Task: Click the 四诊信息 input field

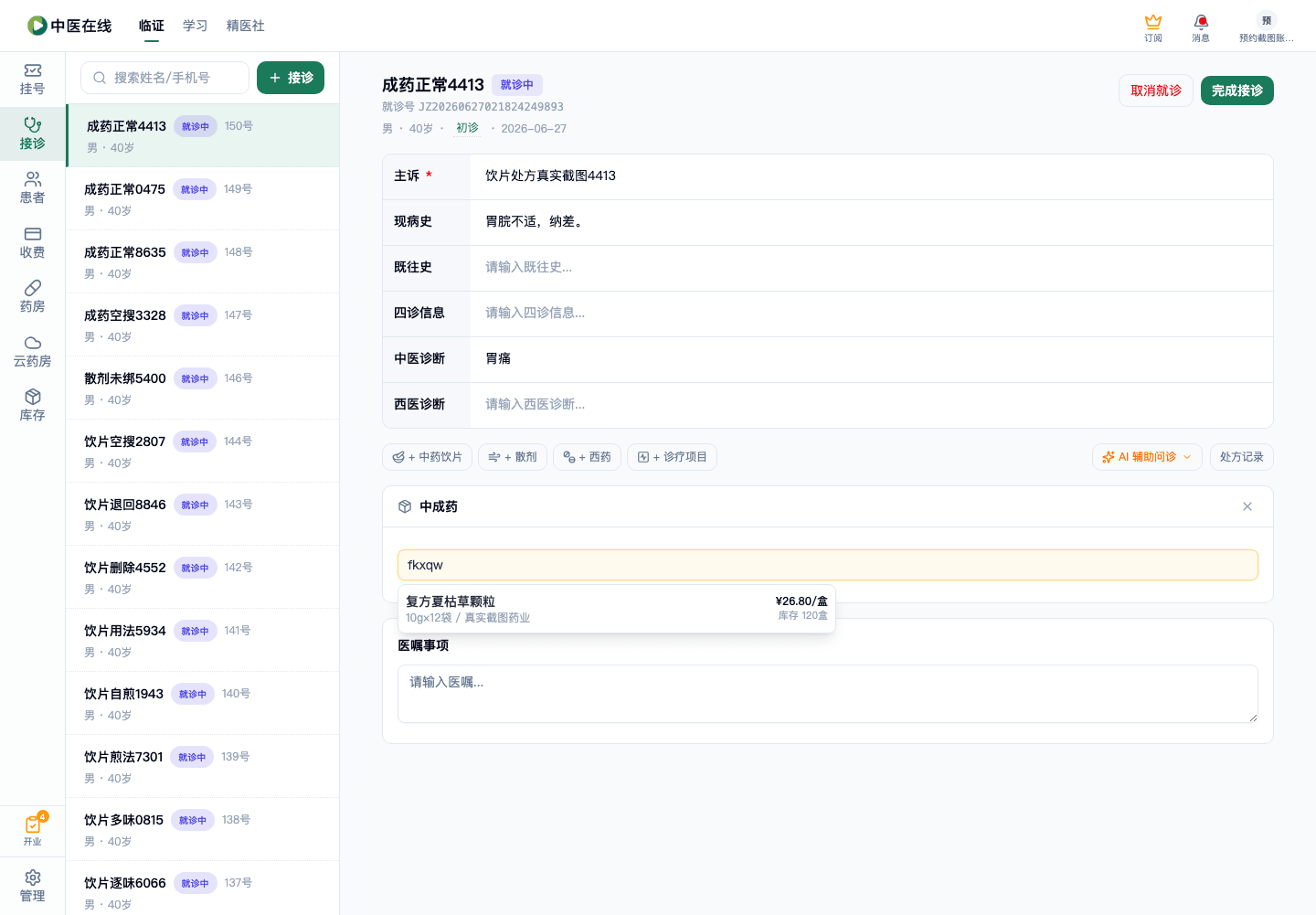Action: 872,314
